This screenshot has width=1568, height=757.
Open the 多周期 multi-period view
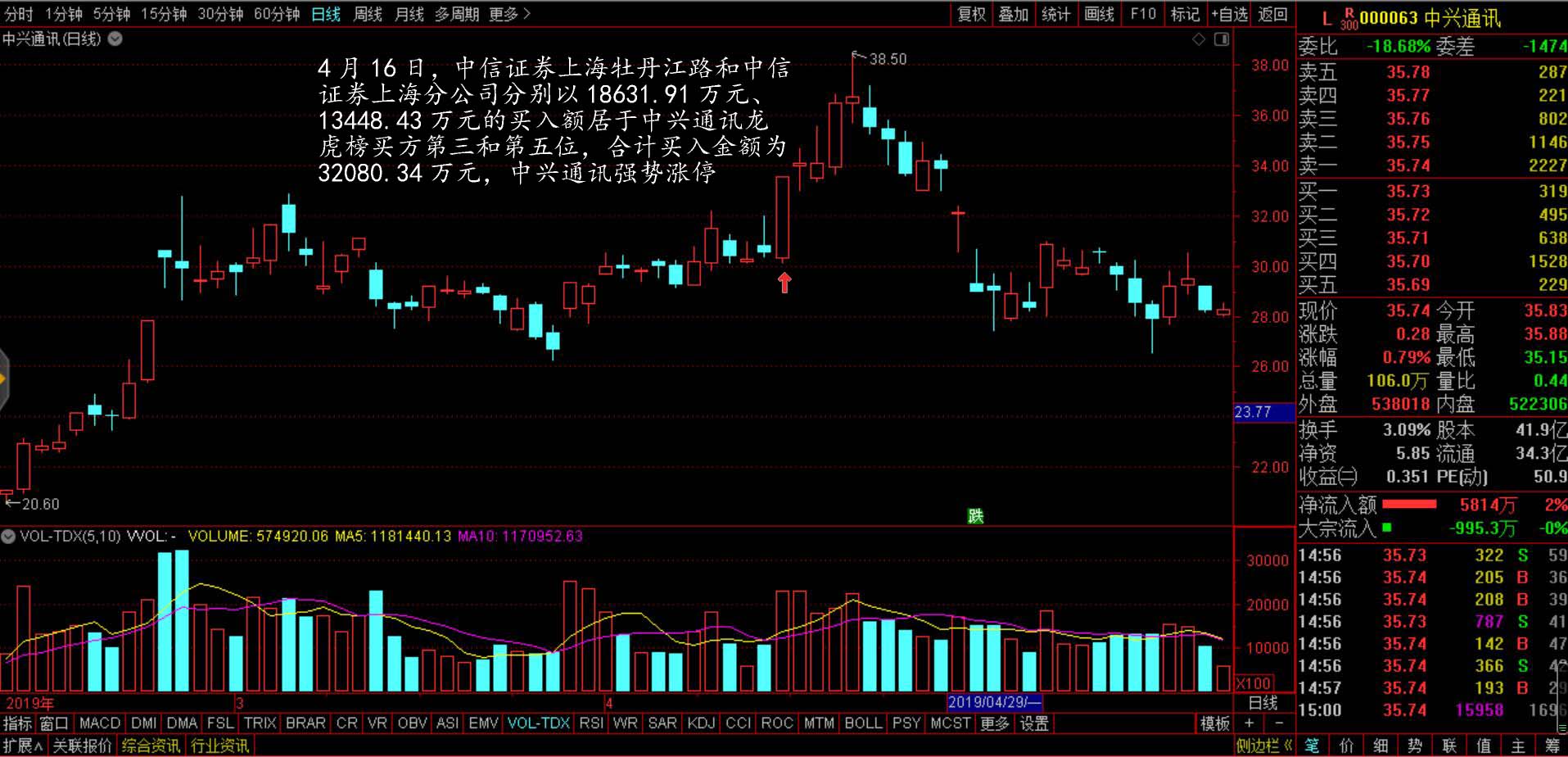click(x=457, y=14)
